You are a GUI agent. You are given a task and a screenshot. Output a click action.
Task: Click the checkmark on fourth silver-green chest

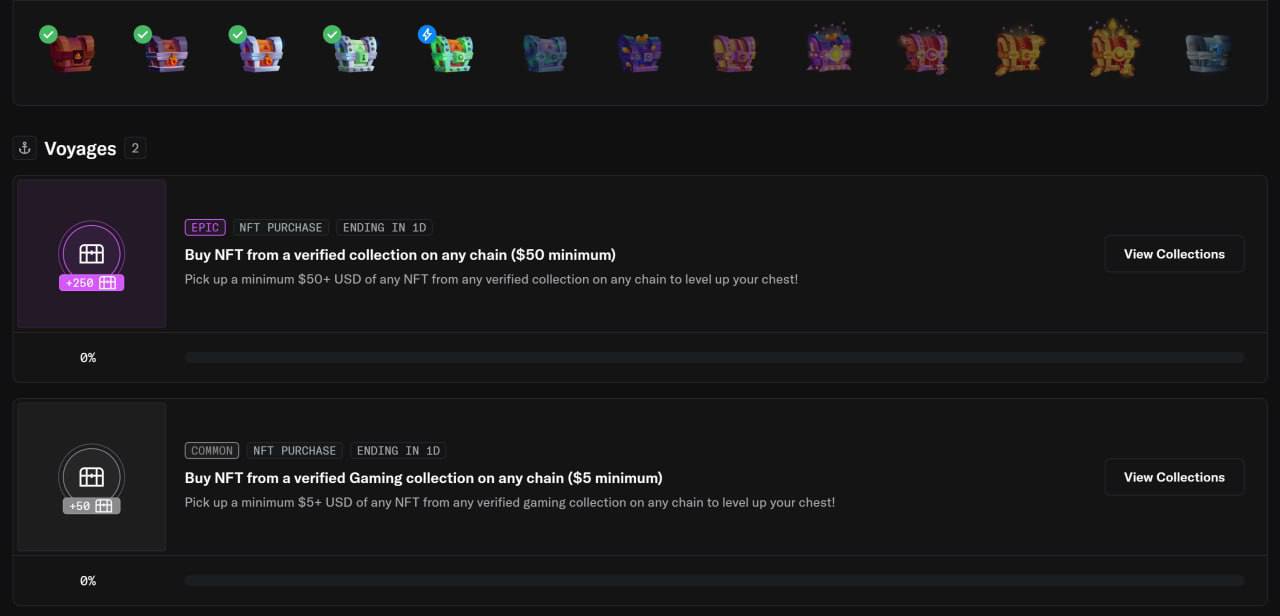coord(332,35)
